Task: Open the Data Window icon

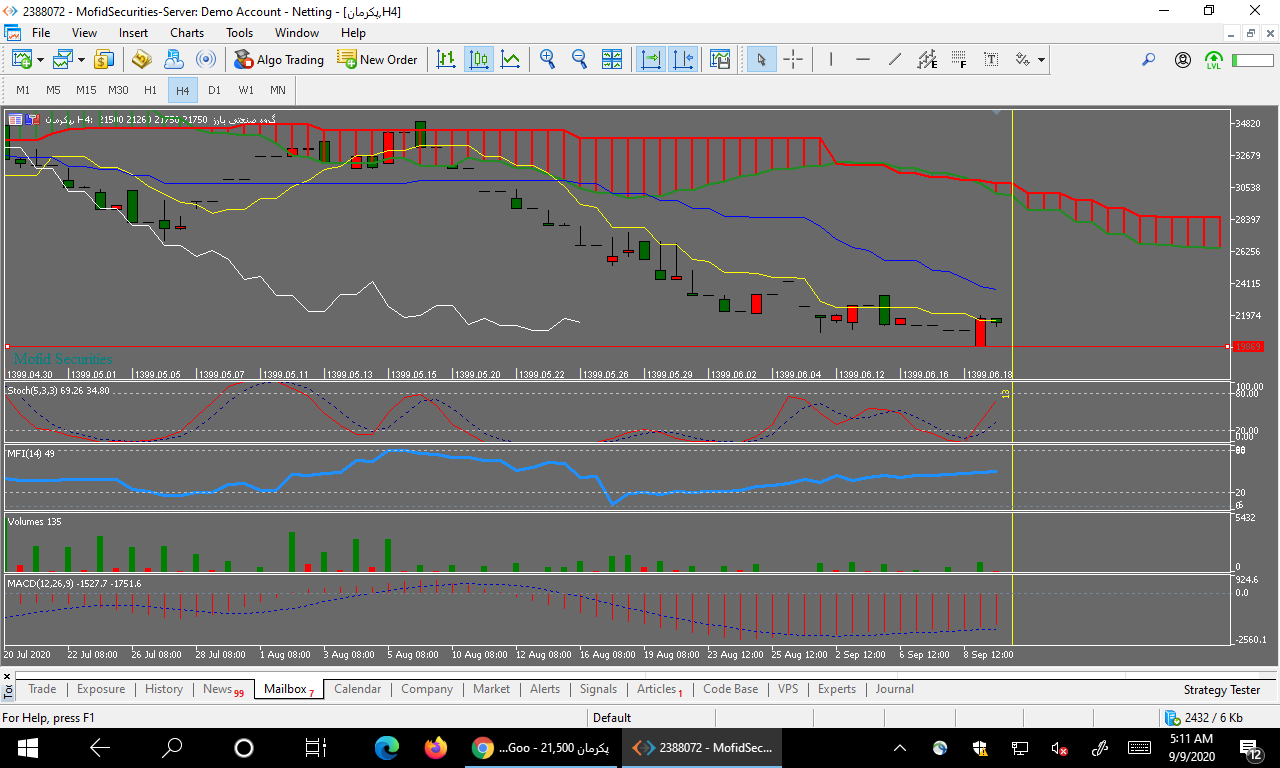Action: pos(141,60)
